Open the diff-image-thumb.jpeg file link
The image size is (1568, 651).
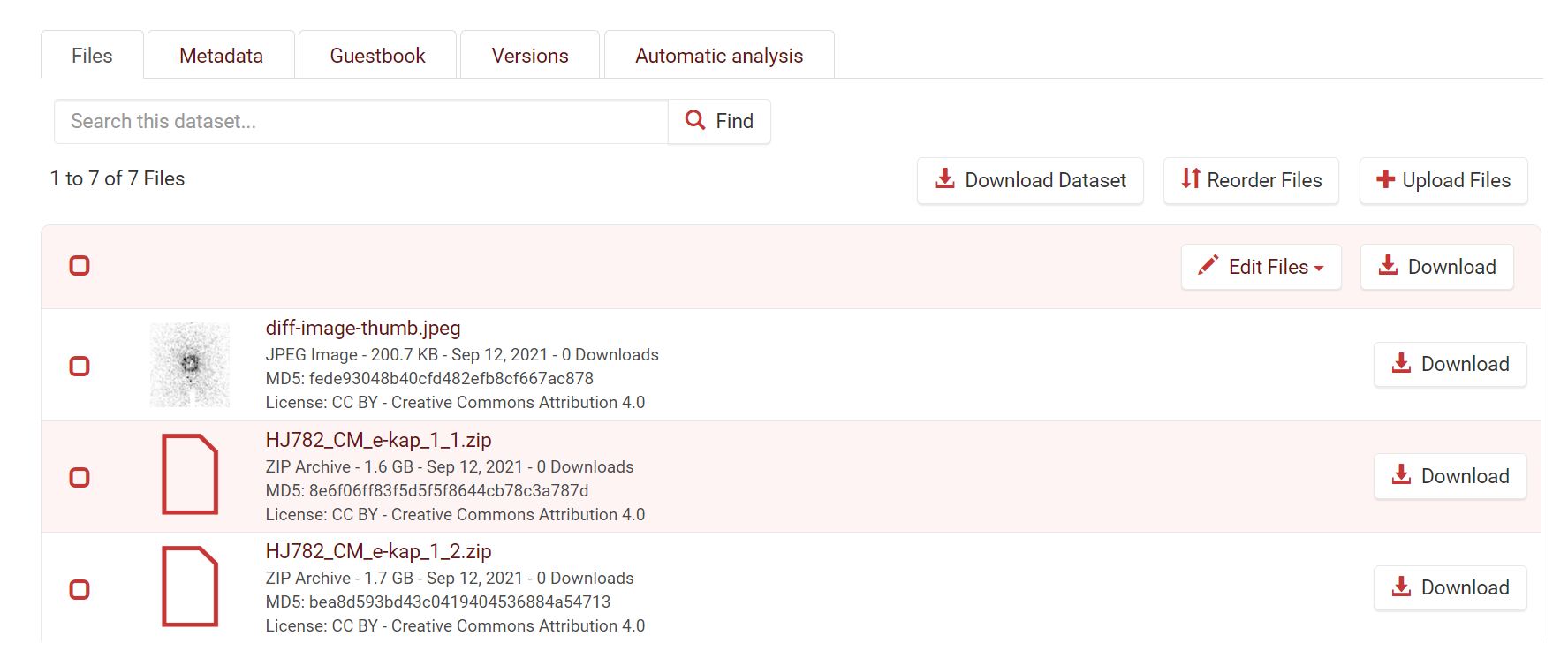[363, 328]
